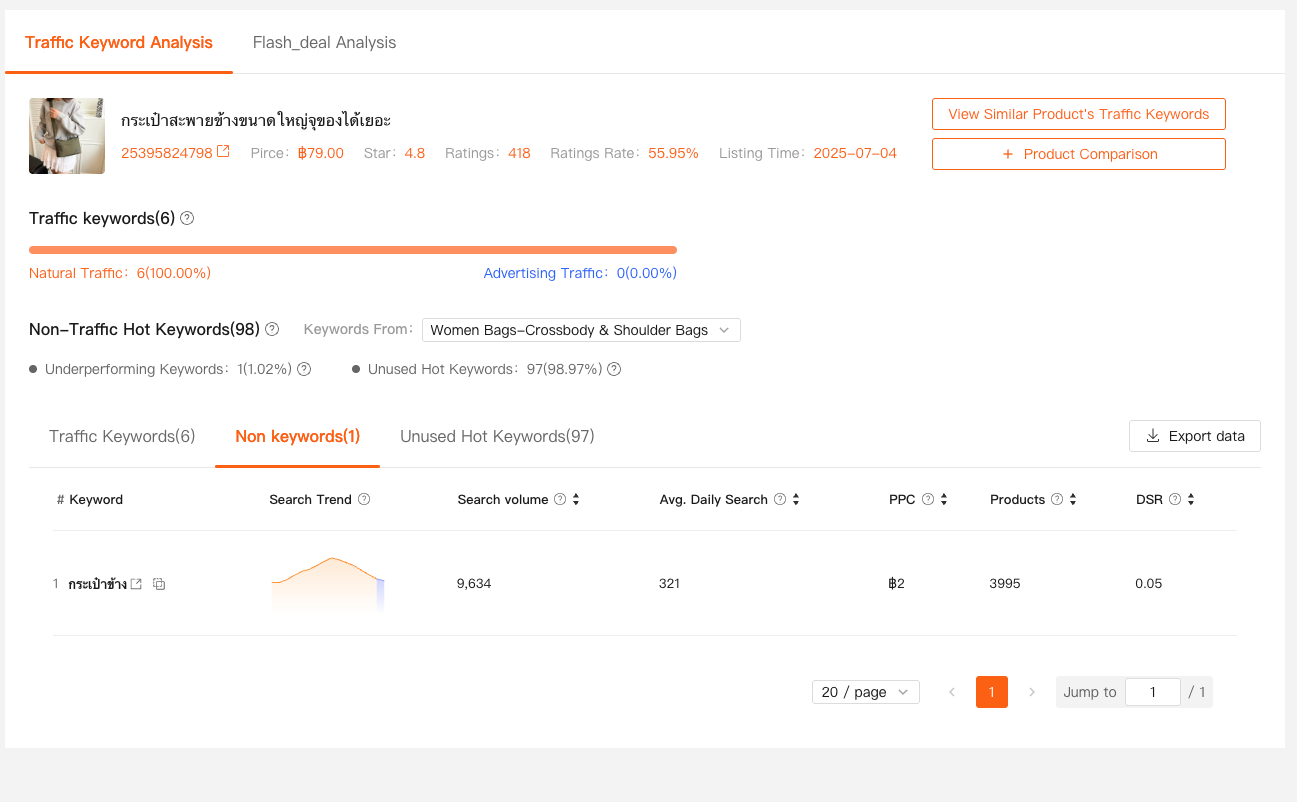The width and height of the screenshot is (1297, 802).
Task: Click the Jump to page input field
Action: (1152, 692)
